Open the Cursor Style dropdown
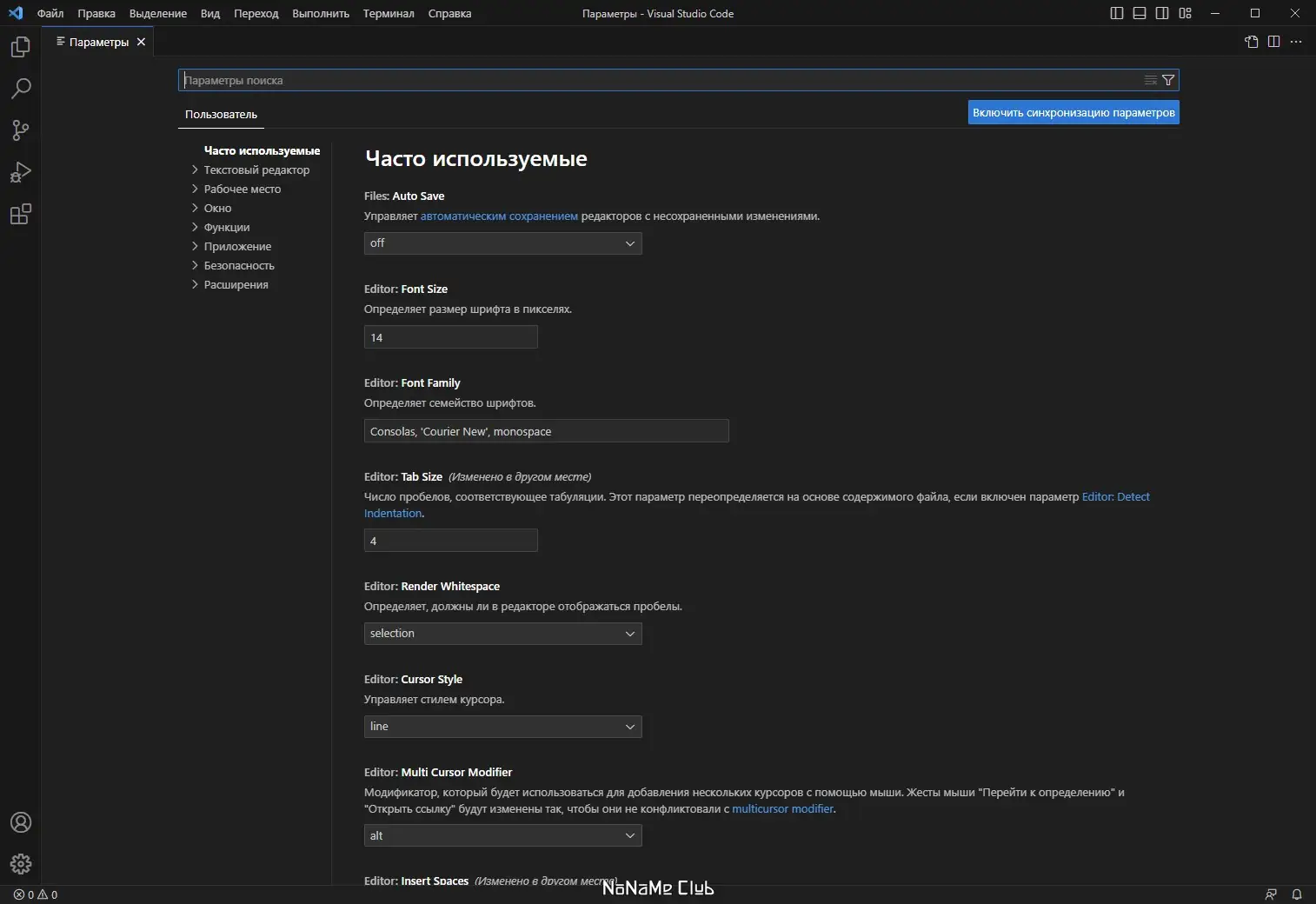This screenshot has height=904, width=1316. 502,727
